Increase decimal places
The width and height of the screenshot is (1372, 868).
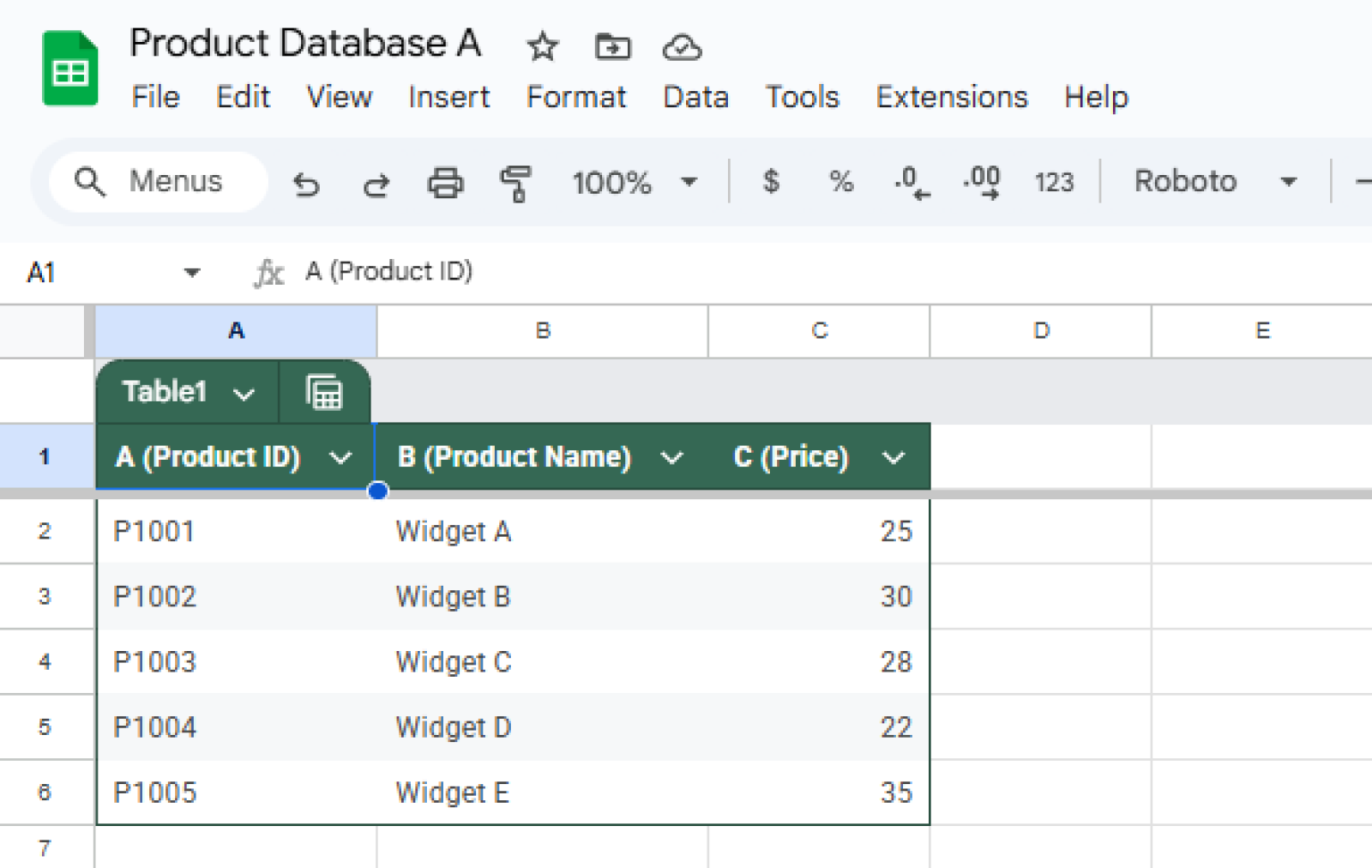pos(981,183)
